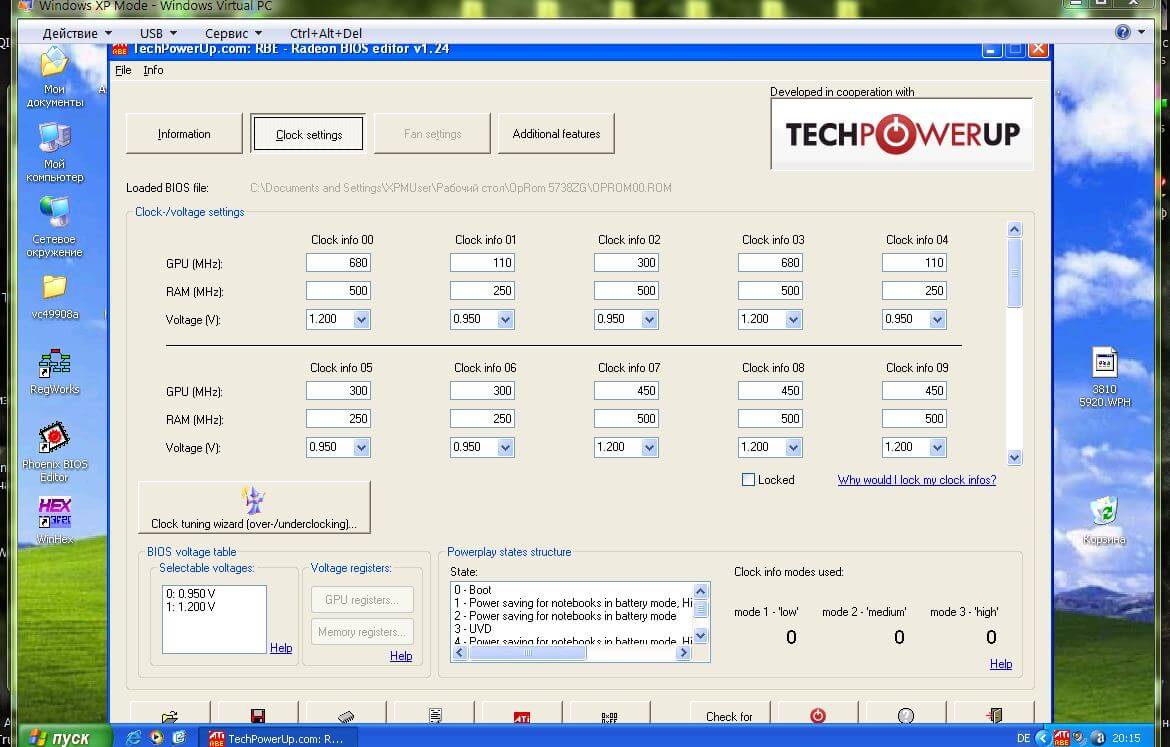This screenshot has height=747, width=1170.
Task: Expand the Clock info 07 voltage dropdown
Action: click(649, 447)
